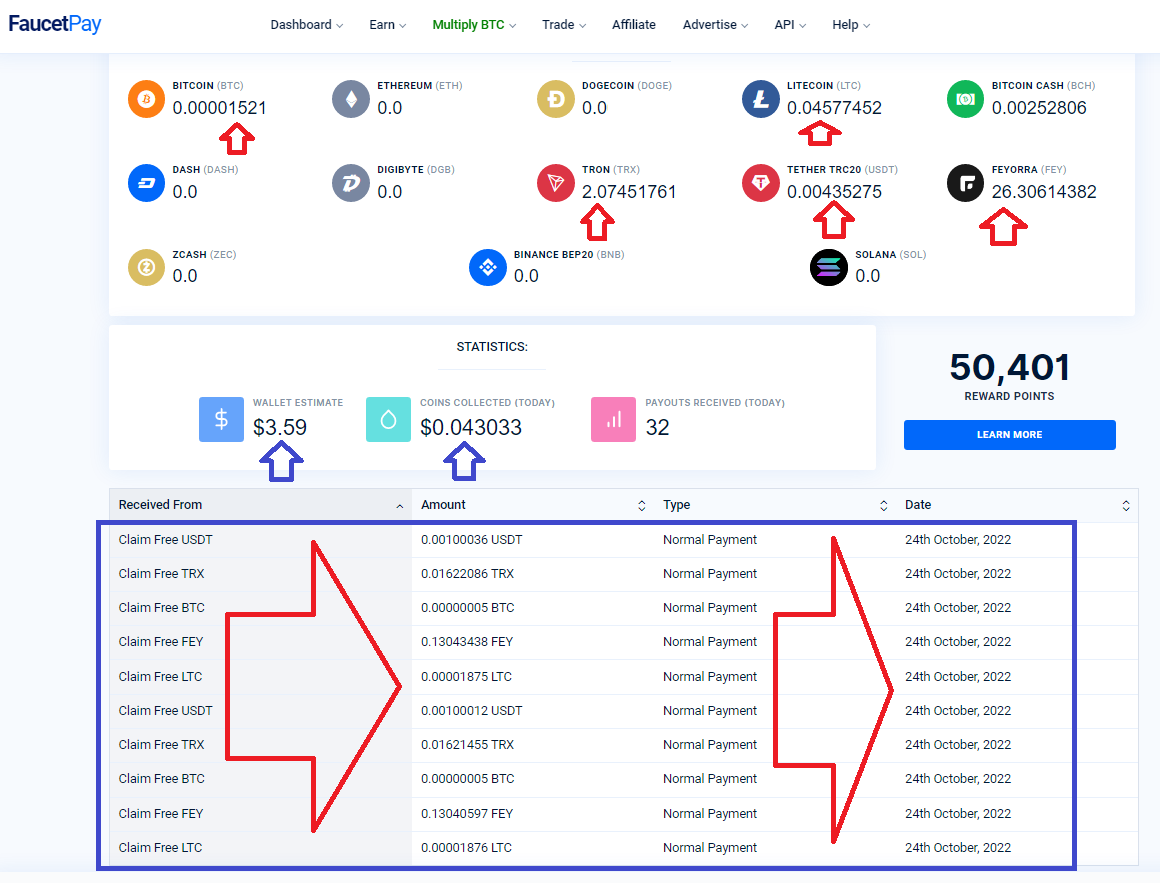Click the STATISTICS: heading

click(492, 347)
